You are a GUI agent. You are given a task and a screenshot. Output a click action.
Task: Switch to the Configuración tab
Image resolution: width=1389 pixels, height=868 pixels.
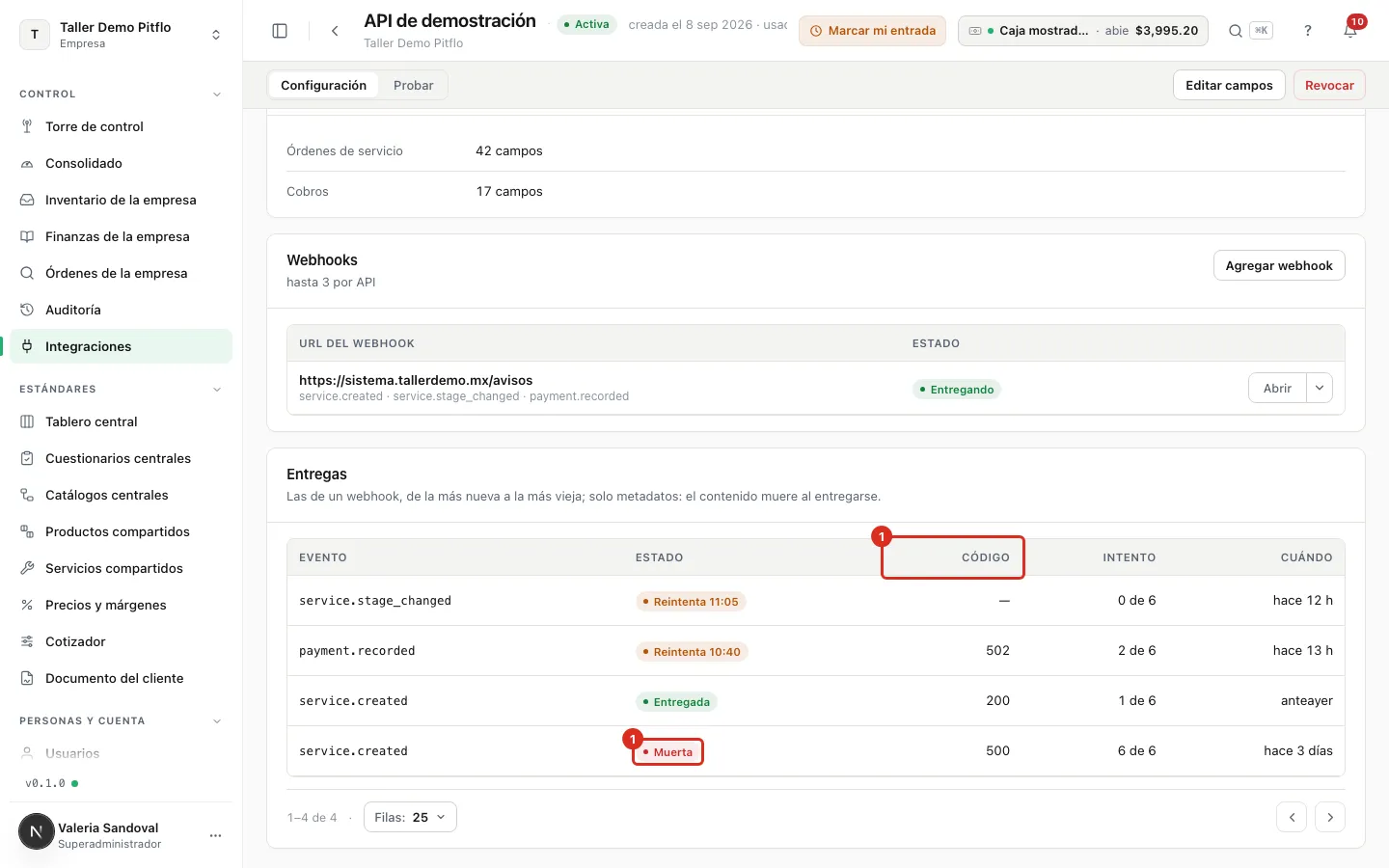pyautogui.click(x=323, y=85)
